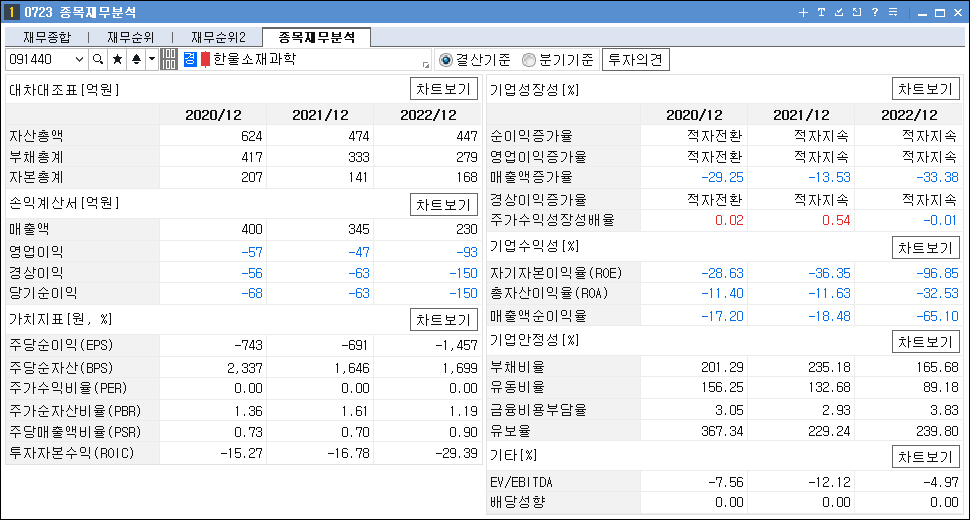Switch to 재무종합 tab
Viewport: 970px width, 520px height.
point(47,38)
